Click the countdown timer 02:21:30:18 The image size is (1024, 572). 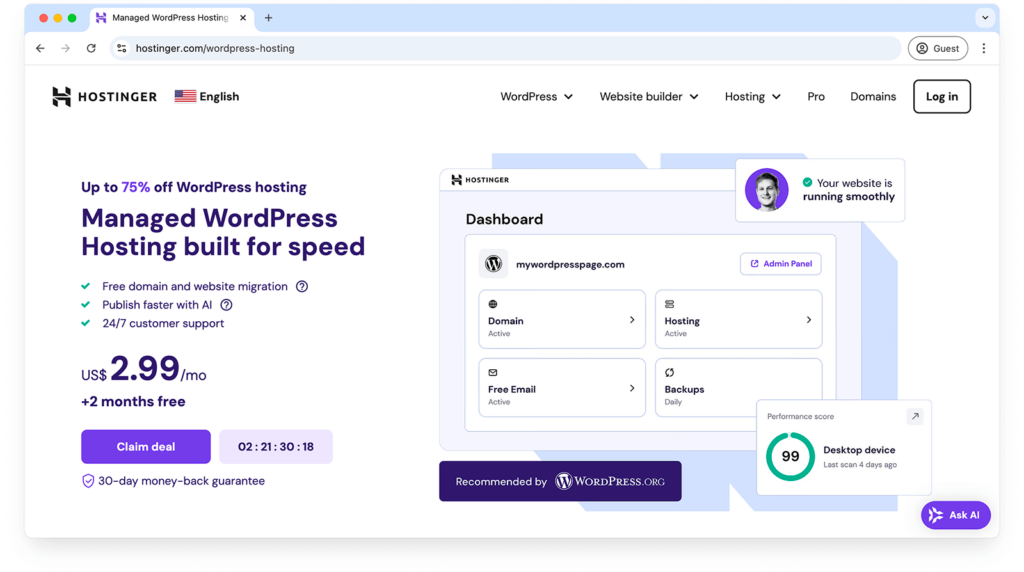point(276,447)
